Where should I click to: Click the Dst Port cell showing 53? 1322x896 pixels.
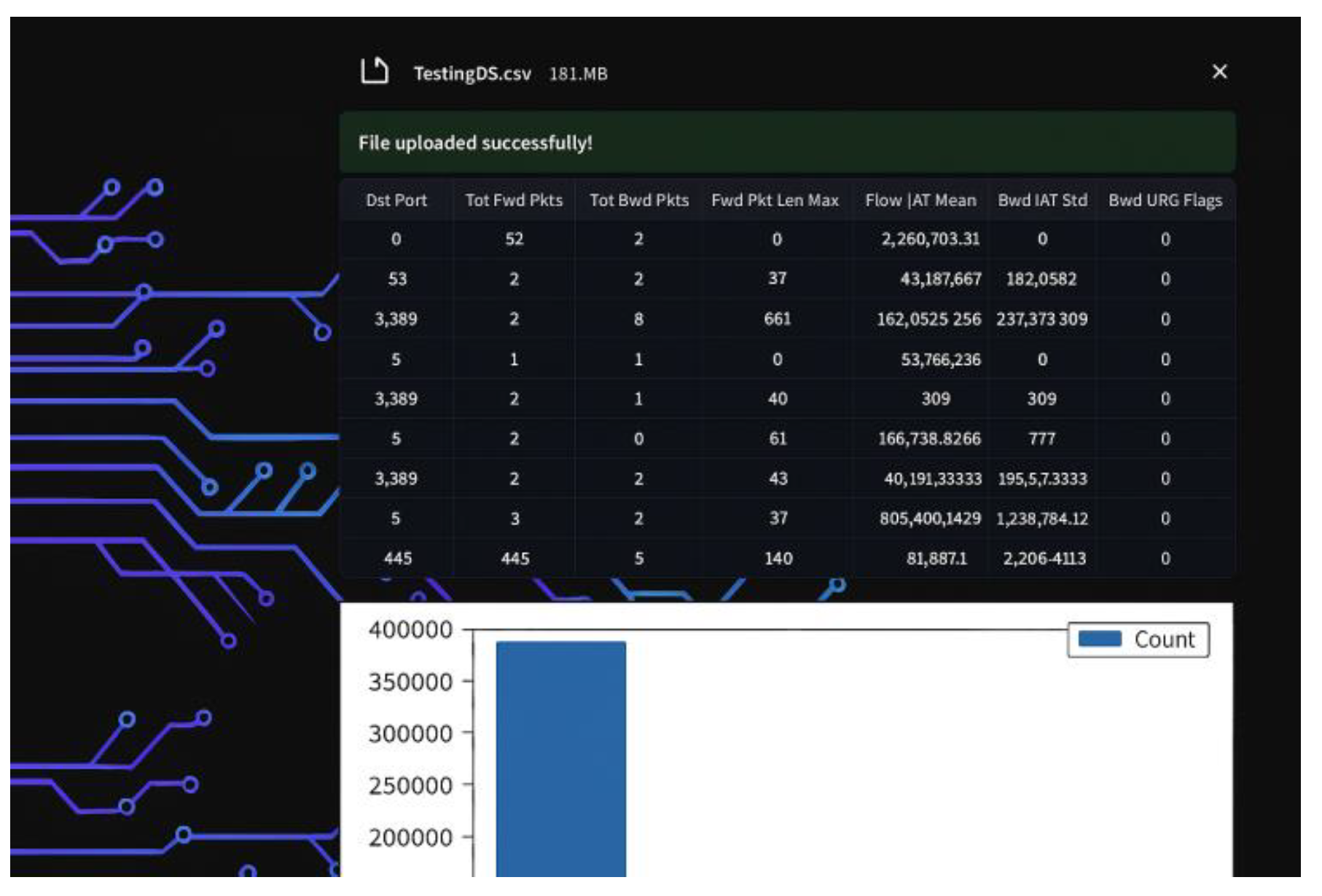[x=396, y=279]
